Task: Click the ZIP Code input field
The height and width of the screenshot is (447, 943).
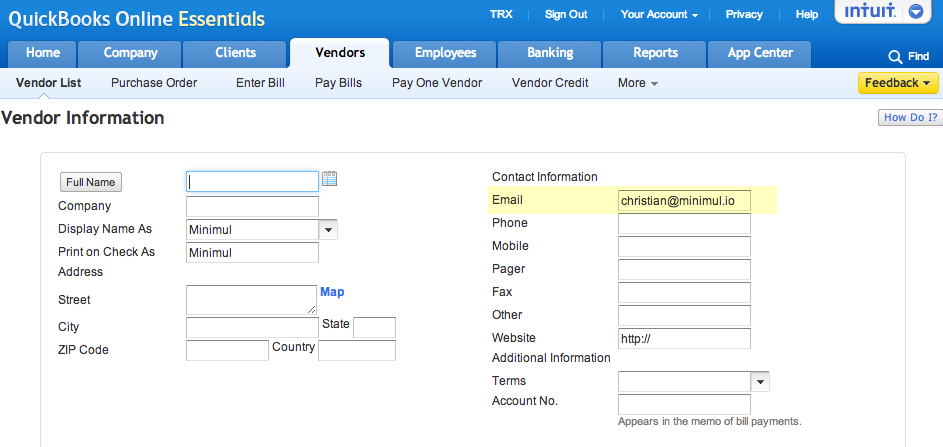Action: [227, 351]
